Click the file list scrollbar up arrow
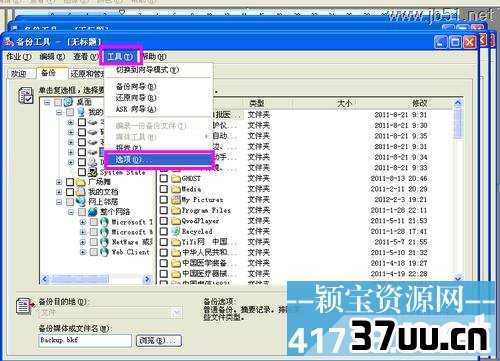This screenshot has width=500, height=361. click(x=458, y=103)
